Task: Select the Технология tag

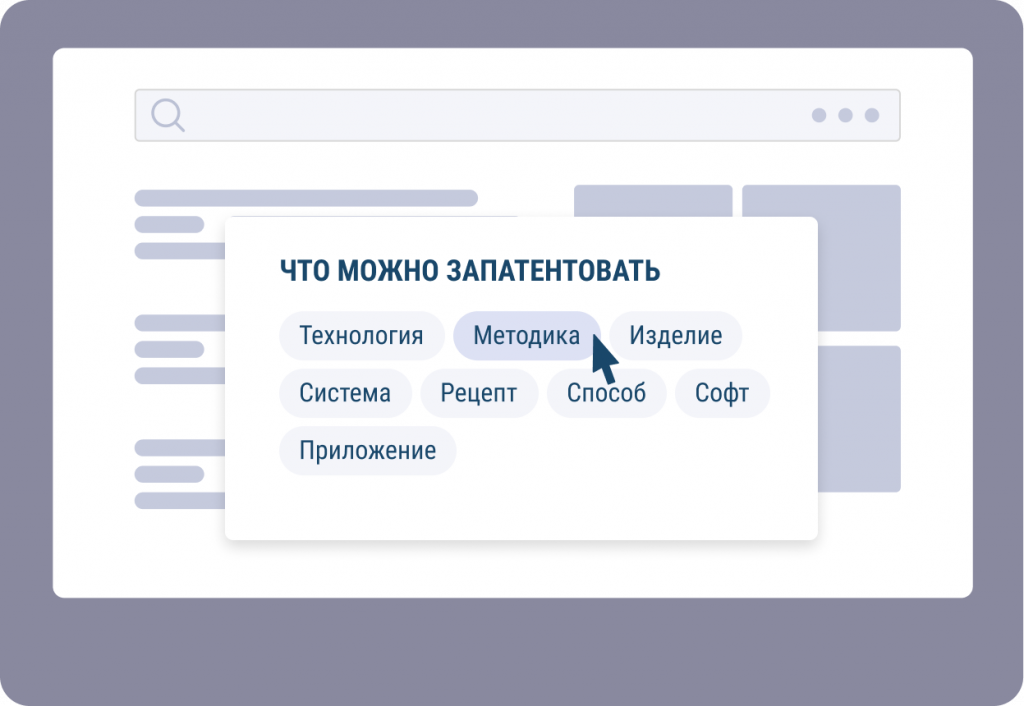Action: click(x=361, y=336)
